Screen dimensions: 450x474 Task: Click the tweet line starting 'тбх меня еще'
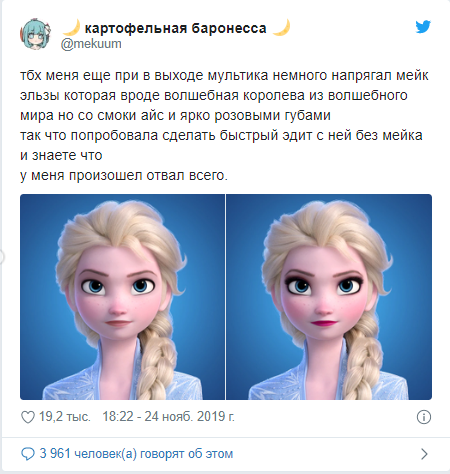[224, 76]
